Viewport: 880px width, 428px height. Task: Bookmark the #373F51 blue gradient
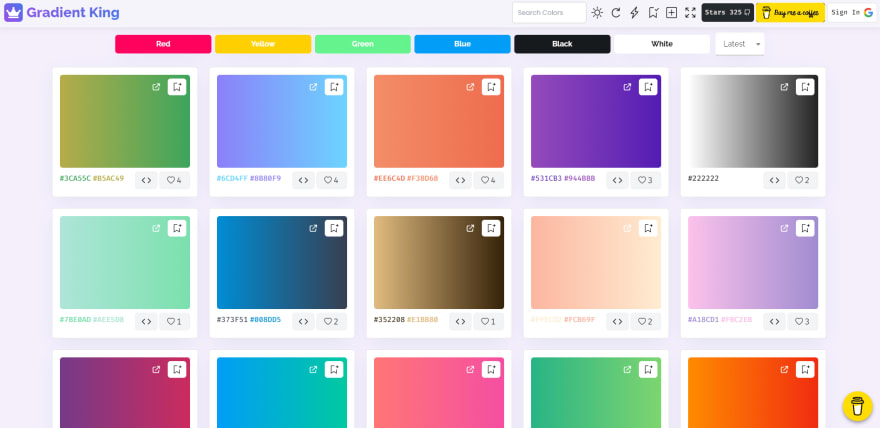click(334, 228)
